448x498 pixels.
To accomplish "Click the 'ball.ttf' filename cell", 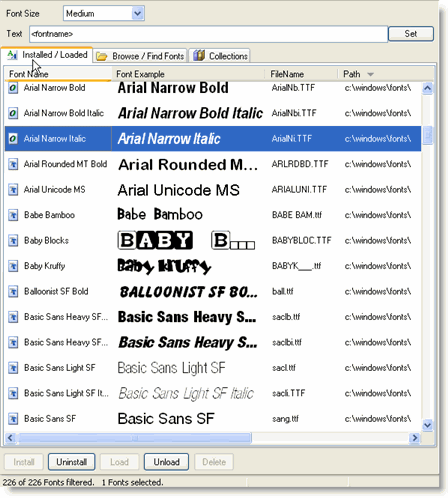I will pyautogui.click(x=283, y=292).
